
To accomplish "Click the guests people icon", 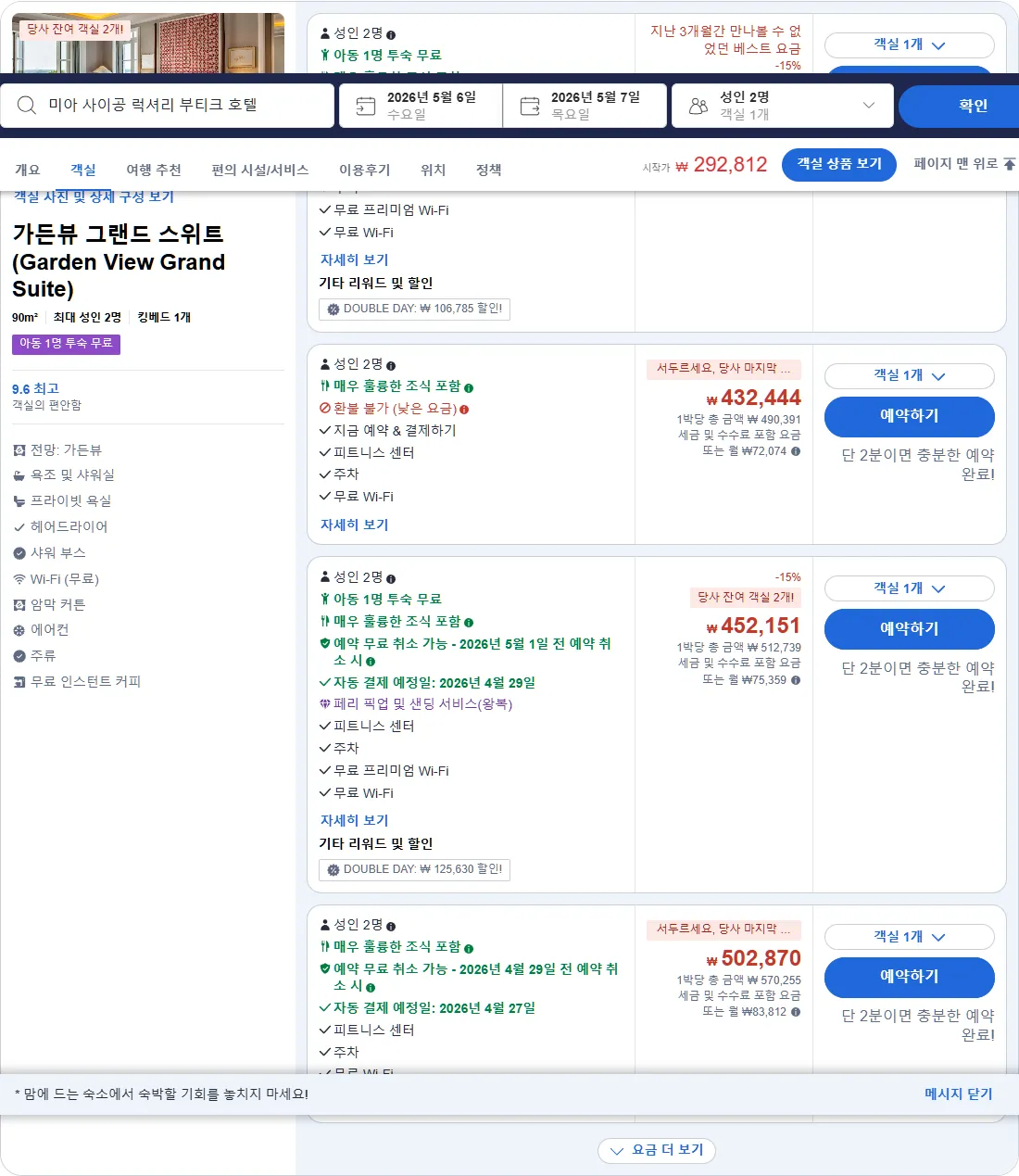I will (x=698, y=107).
